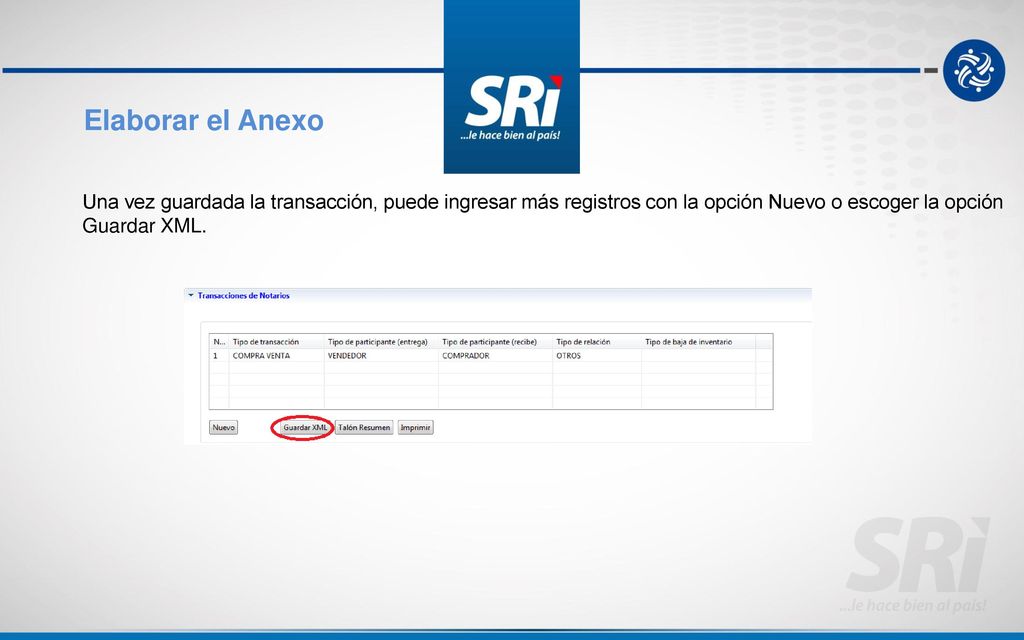This screenshot has height=640, width=1024.
Task: Click the round blue emblem icon
Action: click(x=974, y=70)
